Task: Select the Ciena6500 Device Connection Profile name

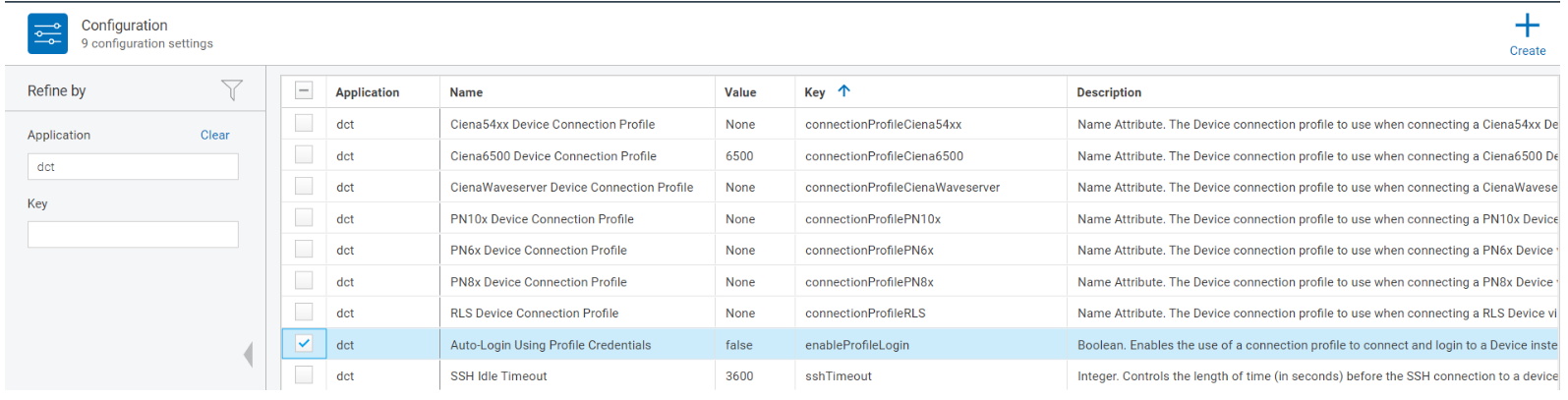Action: point(553,156)
